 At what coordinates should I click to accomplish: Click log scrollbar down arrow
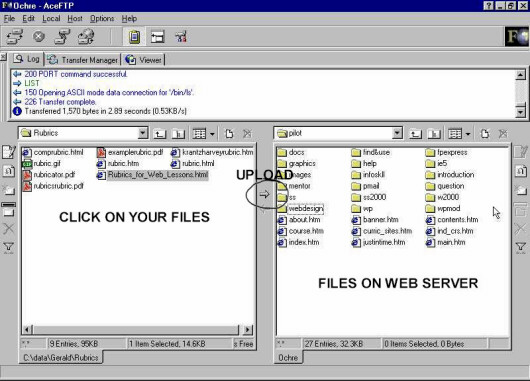pyautogui.click(x=521, y=112)
